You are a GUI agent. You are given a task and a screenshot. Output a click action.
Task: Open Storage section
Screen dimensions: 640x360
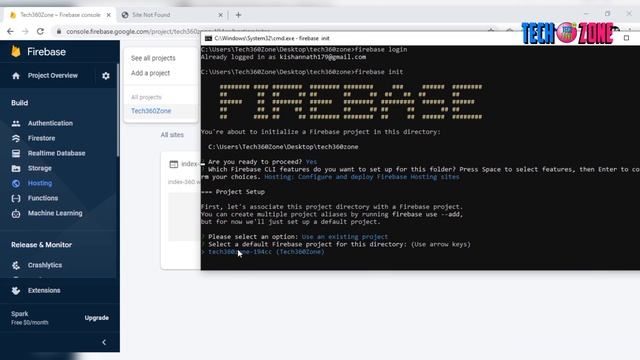40,169
